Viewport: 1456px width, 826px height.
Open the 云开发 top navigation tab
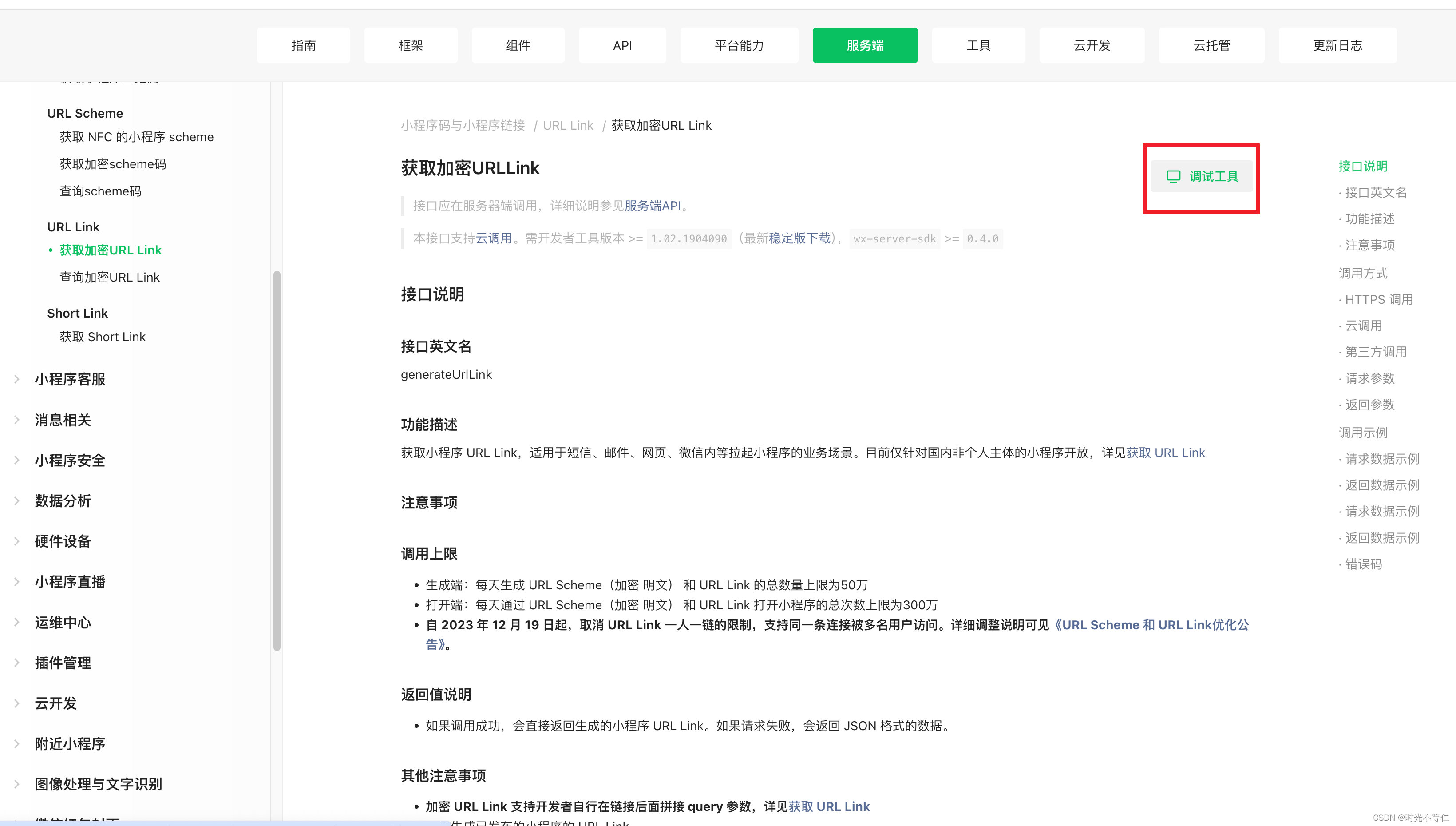pos(1092,45)
